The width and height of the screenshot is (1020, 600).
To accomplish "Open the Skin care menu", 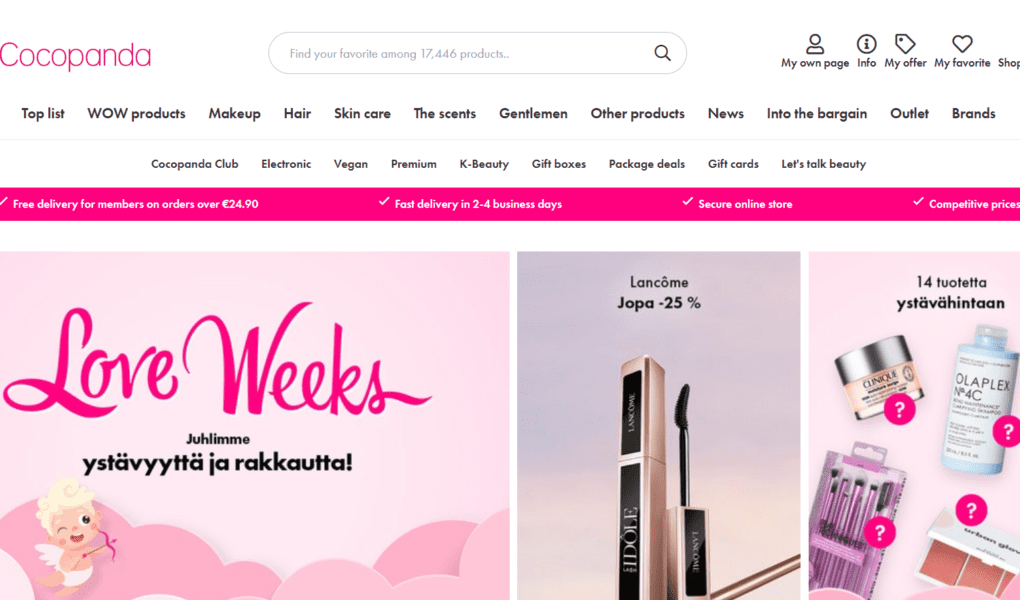I will [362, 113].
